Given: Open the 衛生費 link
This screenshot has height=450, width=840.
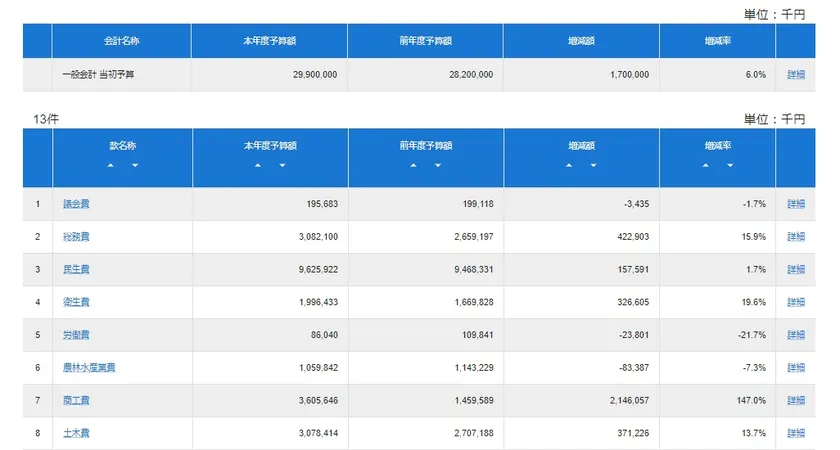Looking at the screenshot, I should (76, 302).
